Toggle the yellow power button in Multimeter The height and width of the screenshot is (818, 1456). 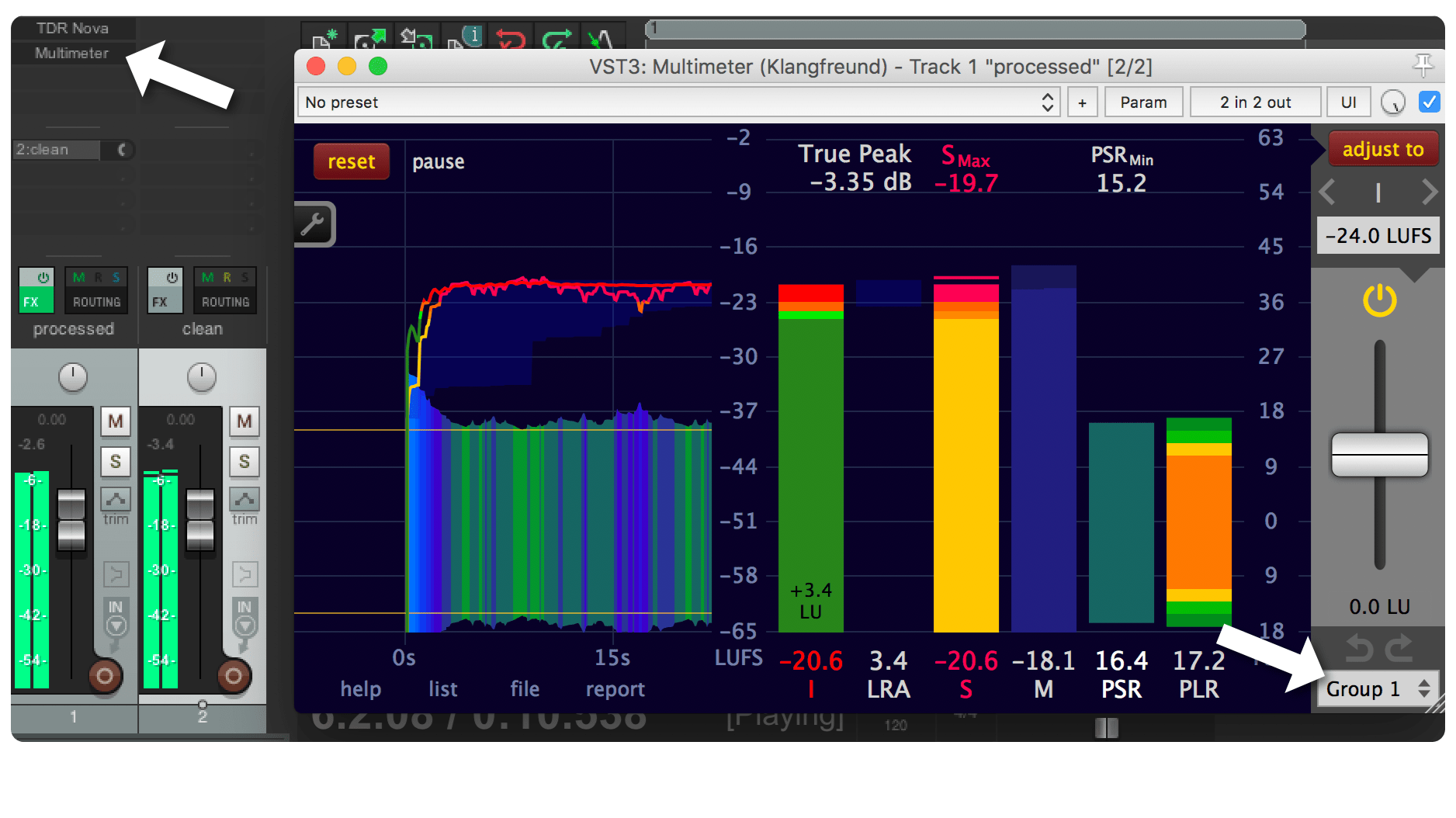(1379, 300)
